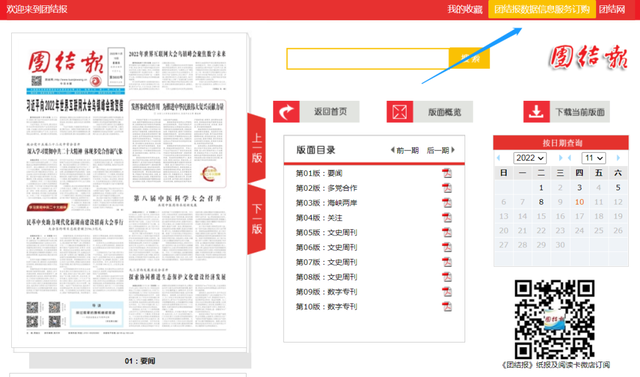640x377 pixels.
Task: Click the search input field
Action: coord(368,58)
